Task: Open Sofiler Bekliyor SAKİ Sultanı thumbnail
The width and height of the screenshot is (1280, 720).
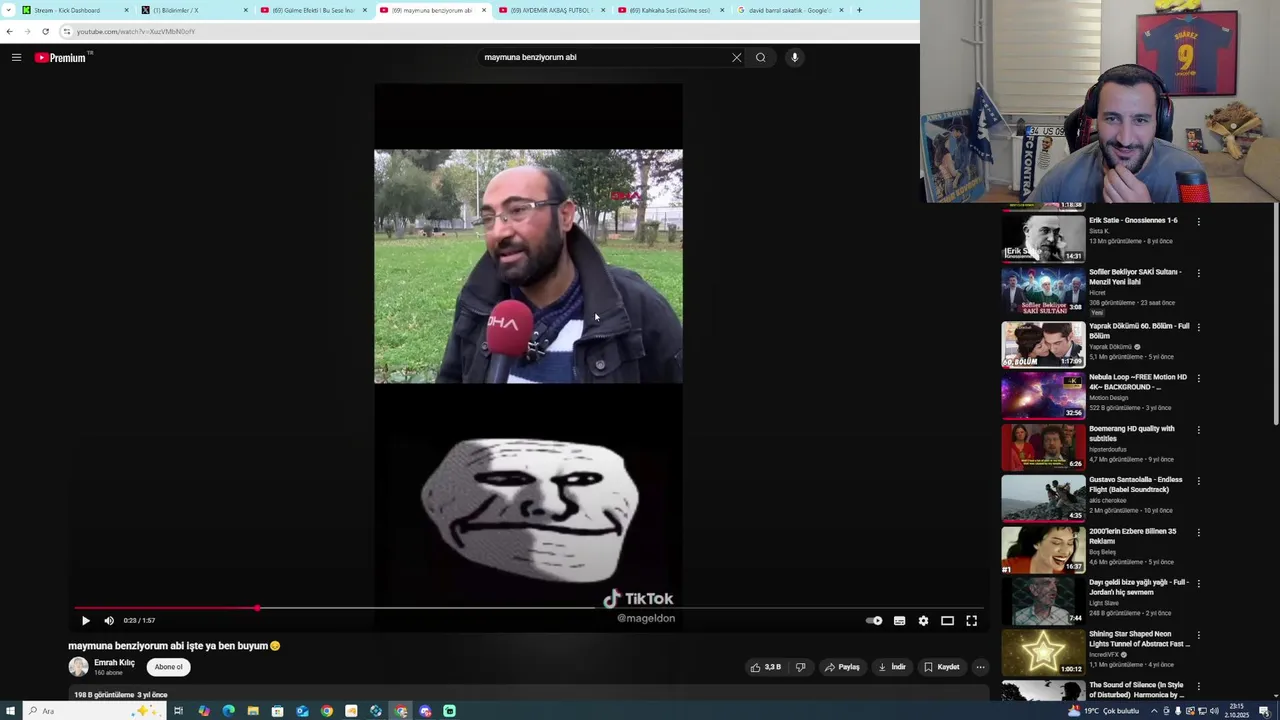Action: (x=1043, y=291)
